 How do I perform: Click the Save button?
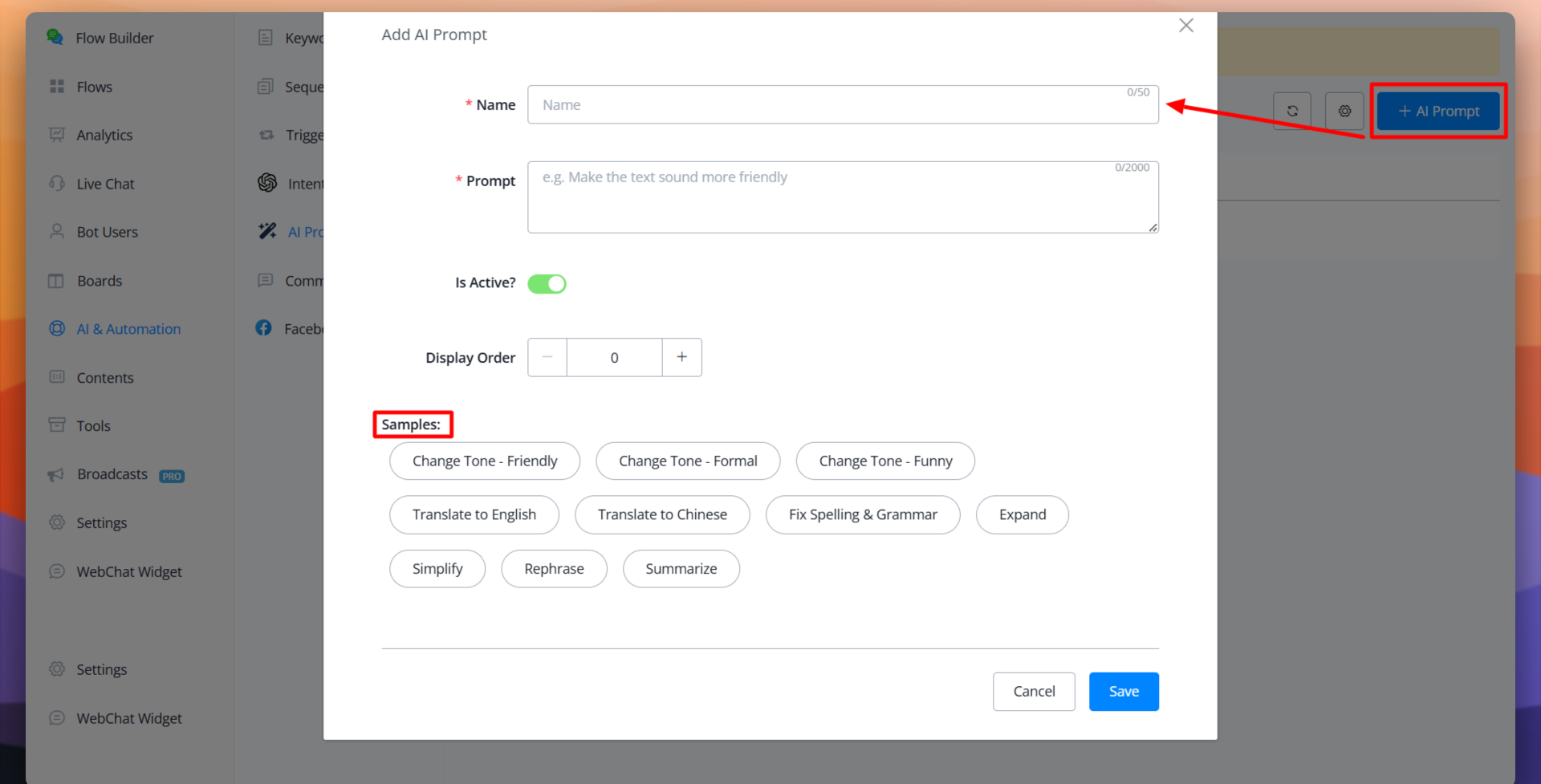[x=1124, y=692]
